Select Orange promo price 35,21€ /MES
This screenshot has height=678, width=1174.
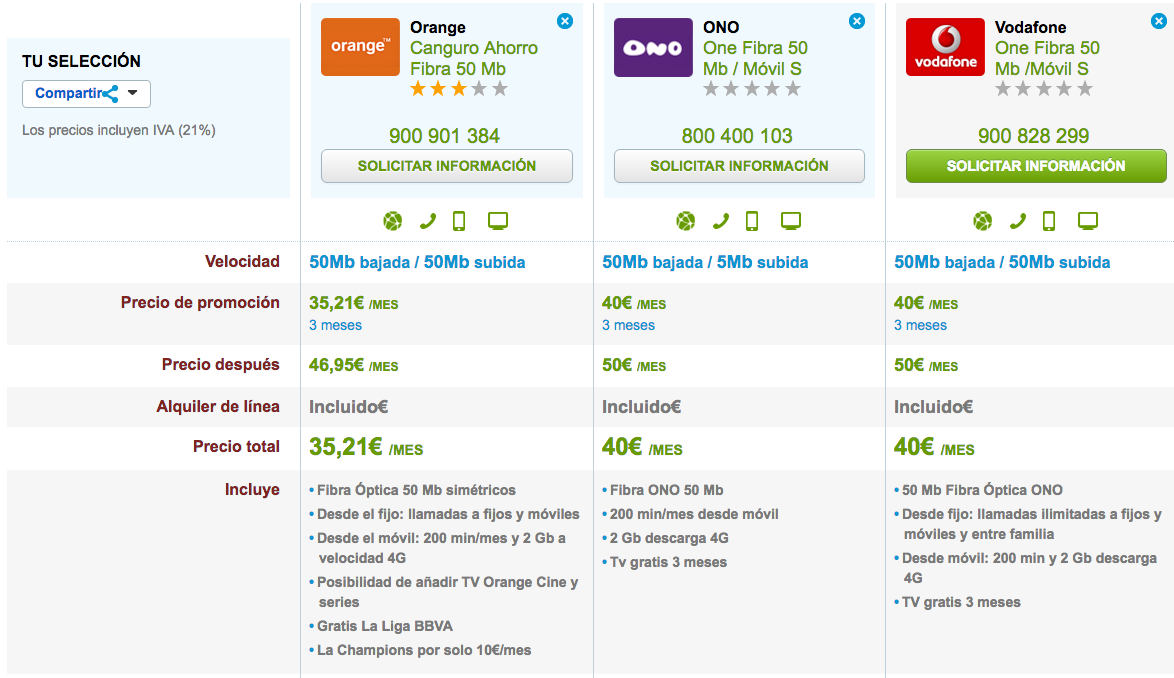click(353, 303)
